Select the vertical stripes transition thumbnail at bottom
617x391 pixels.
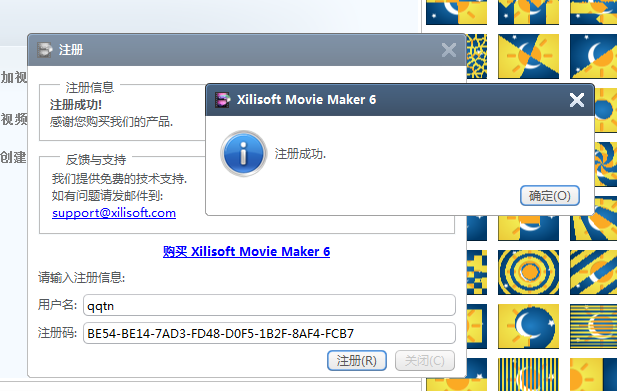[x=528, y=374]
